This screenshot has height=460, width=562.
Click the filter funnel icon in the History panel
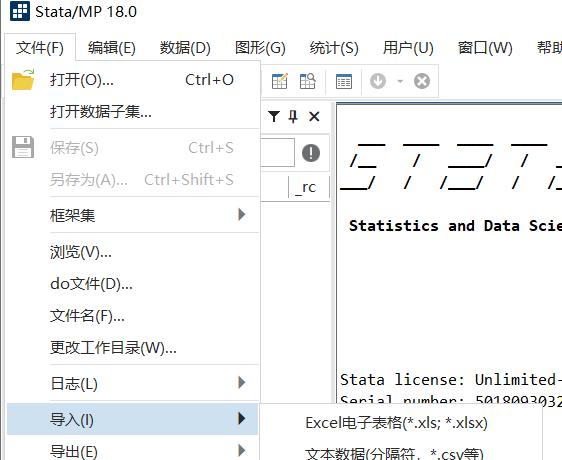coord(274,116)
